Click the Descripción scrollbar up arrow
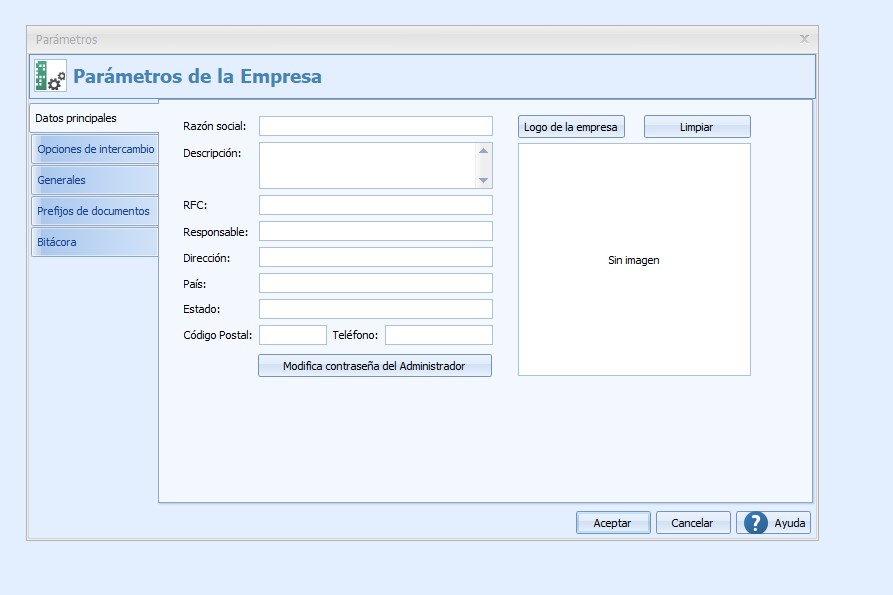Screen dimensions: 893x595 pyautogui.click(x=484, y=151)
